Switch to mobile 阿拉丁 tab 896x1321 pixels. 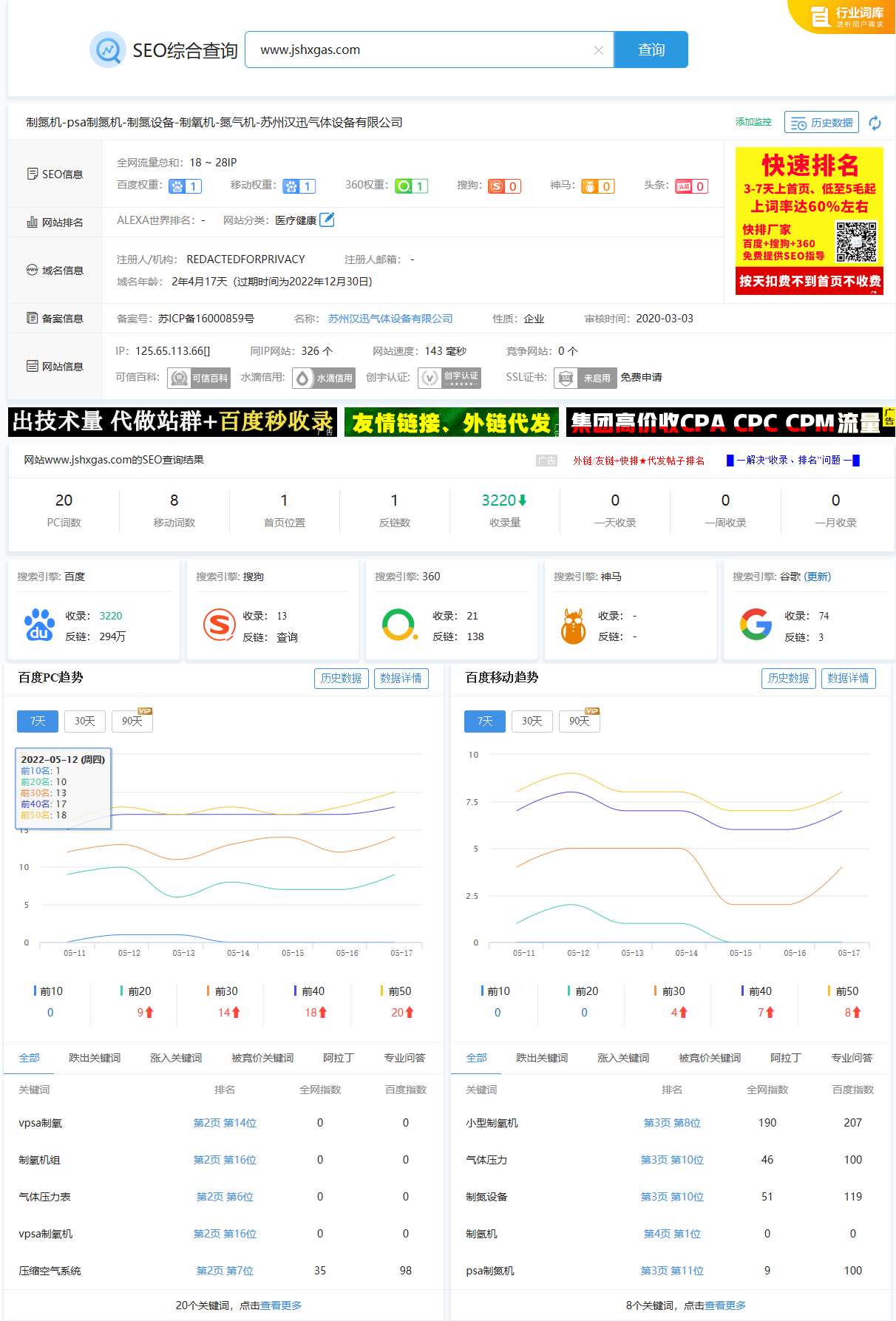click(786, 1058)
